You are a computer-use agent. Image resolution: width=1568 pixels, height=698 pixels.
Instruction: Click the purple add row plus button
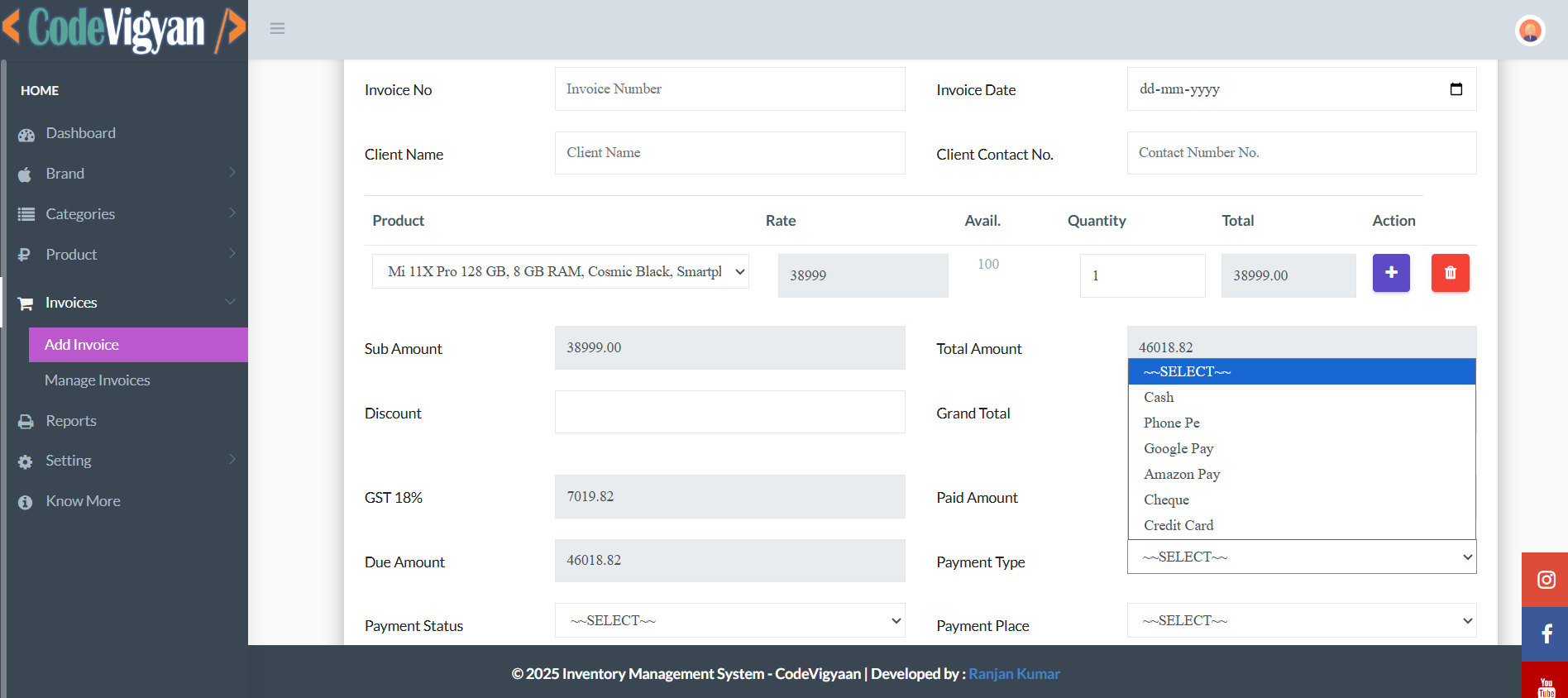1391,273
